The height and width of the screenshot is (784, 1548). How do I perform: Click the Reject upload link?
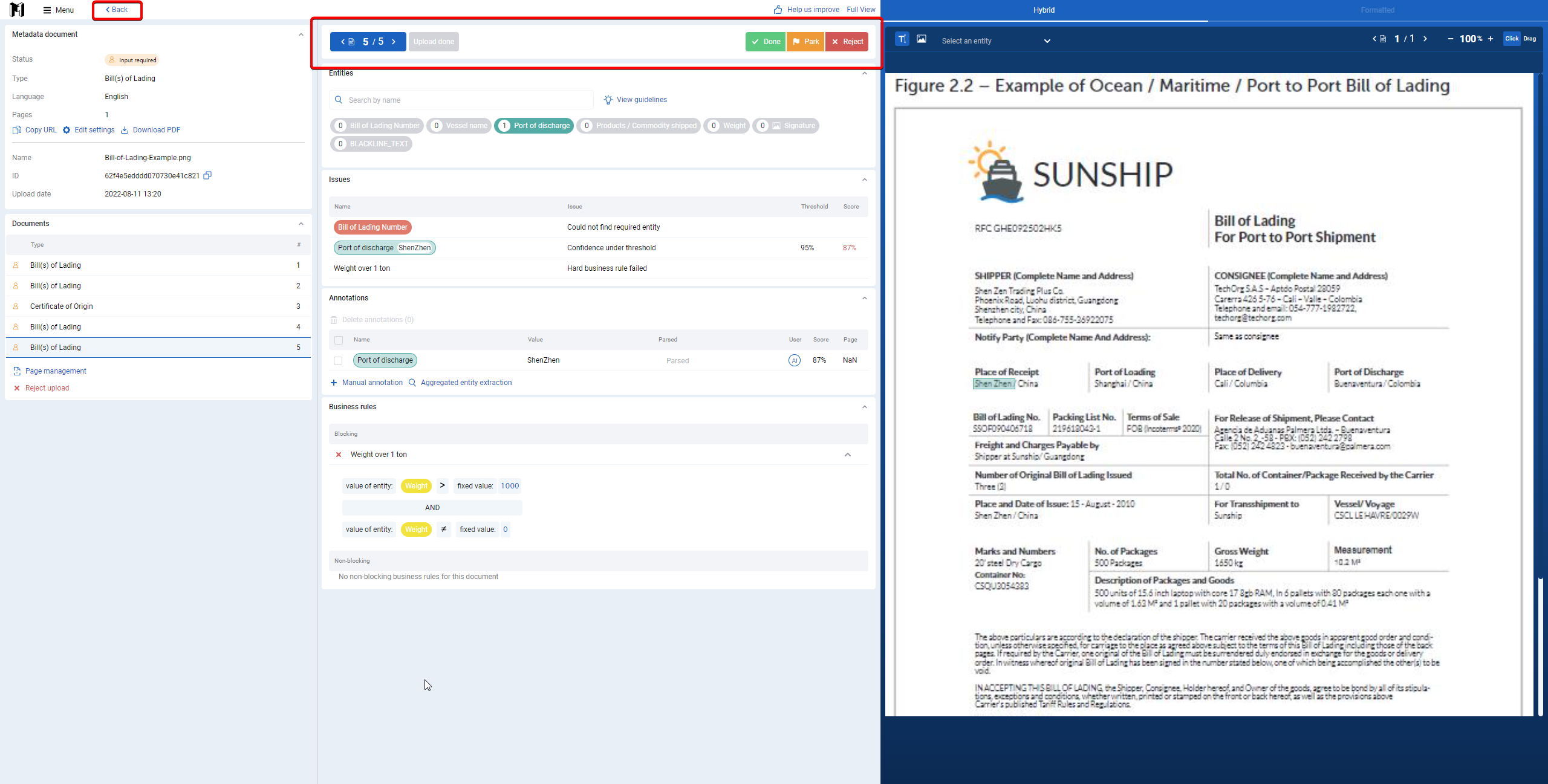click(41, 388)
